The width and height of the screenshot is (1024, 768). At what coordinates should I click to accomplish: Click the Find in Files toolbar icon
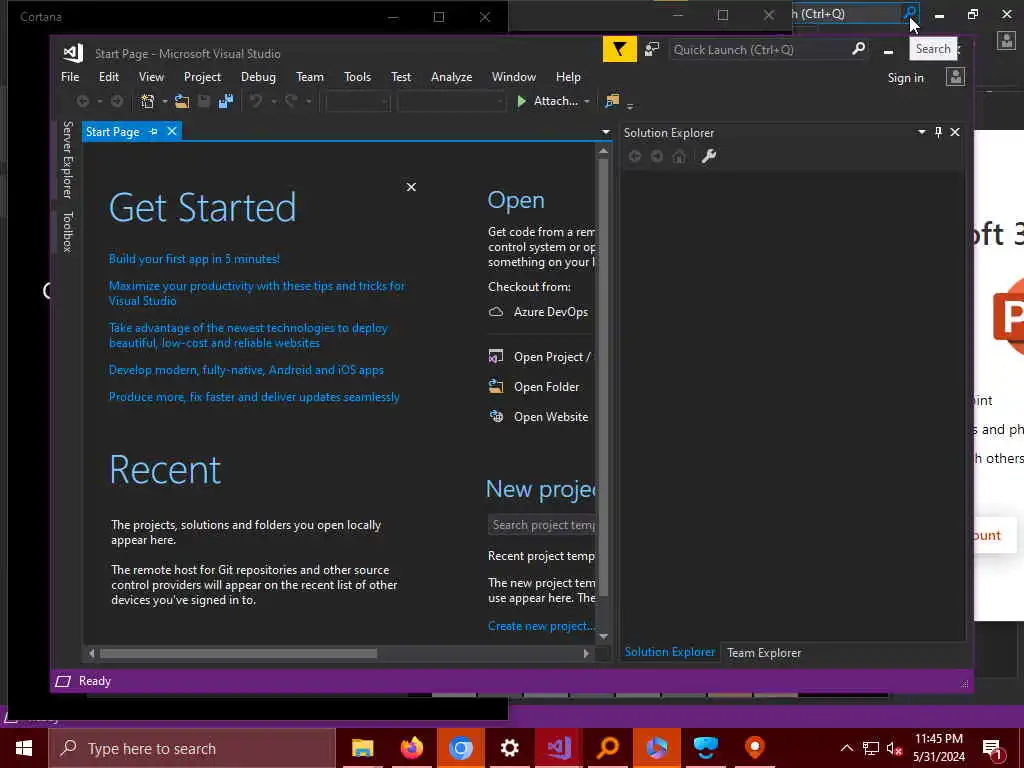[612, 101]
